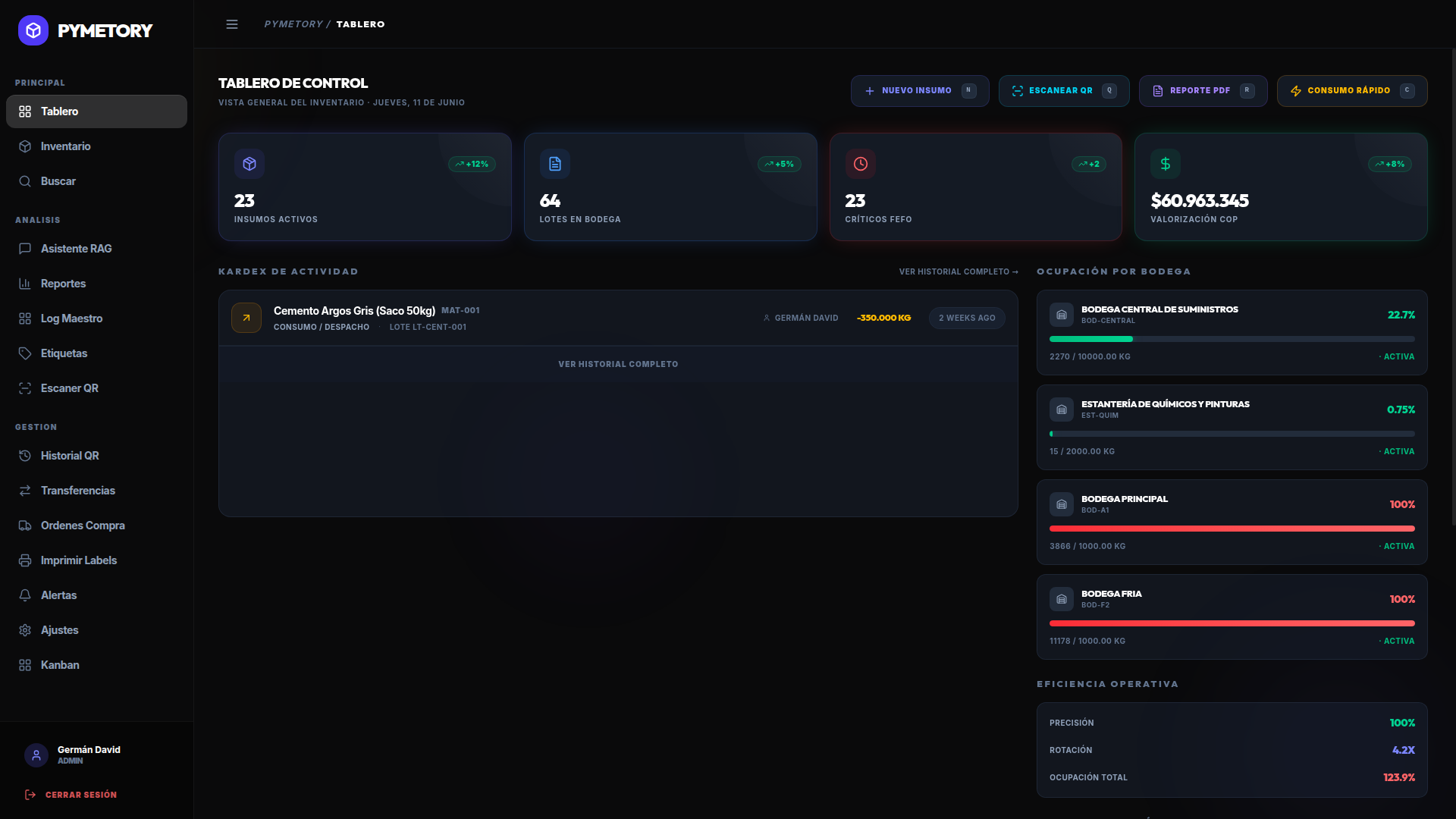Click the Consumo Rápido button
The width and height of the screenshot is (1456, 819).
point(1352,91)
